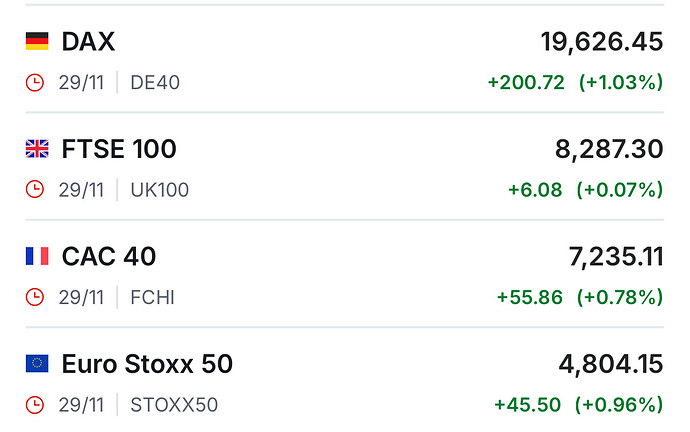Open the FTSE 100 index link

(119, 149)
